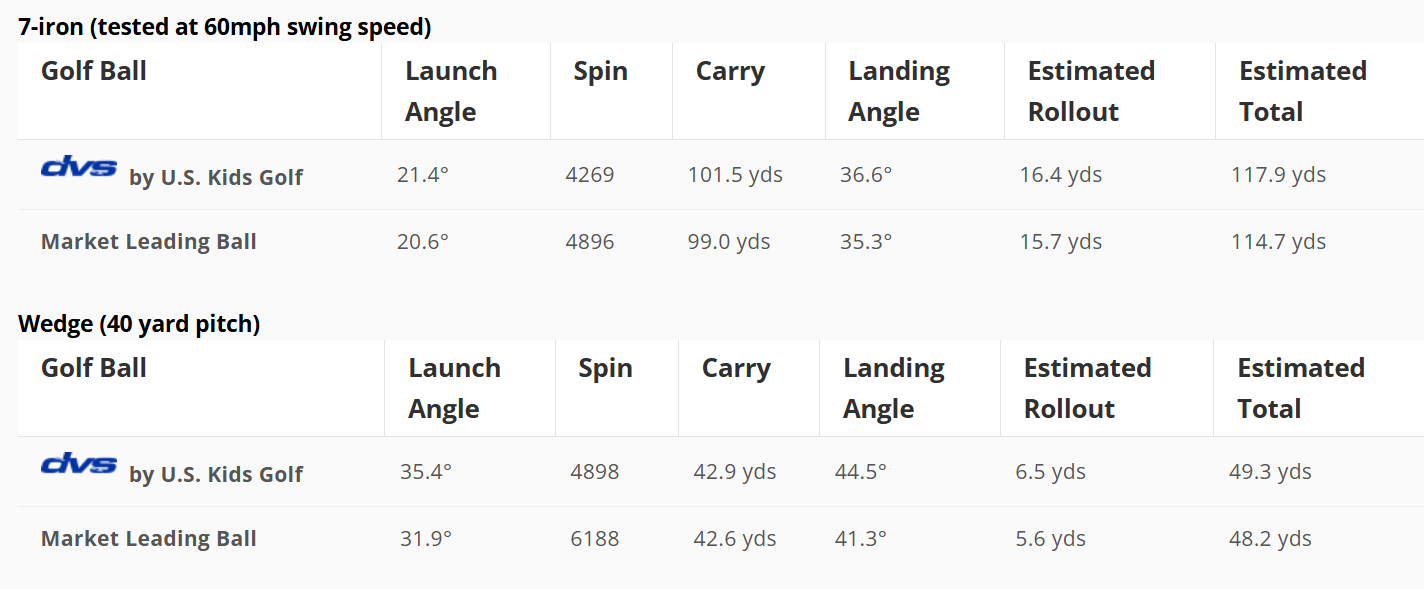This screenshot has width=1424, height=589.
Task: Select the 101.5 yds carry value
Action: click(735, 175)
